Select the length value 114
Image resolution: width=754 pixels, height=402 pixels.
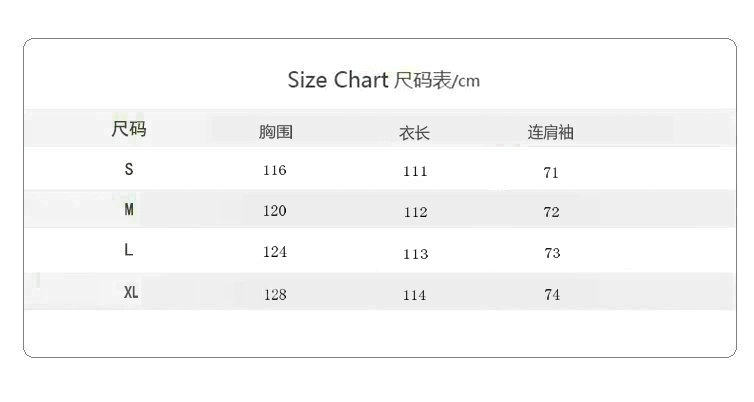pos(415,295)
